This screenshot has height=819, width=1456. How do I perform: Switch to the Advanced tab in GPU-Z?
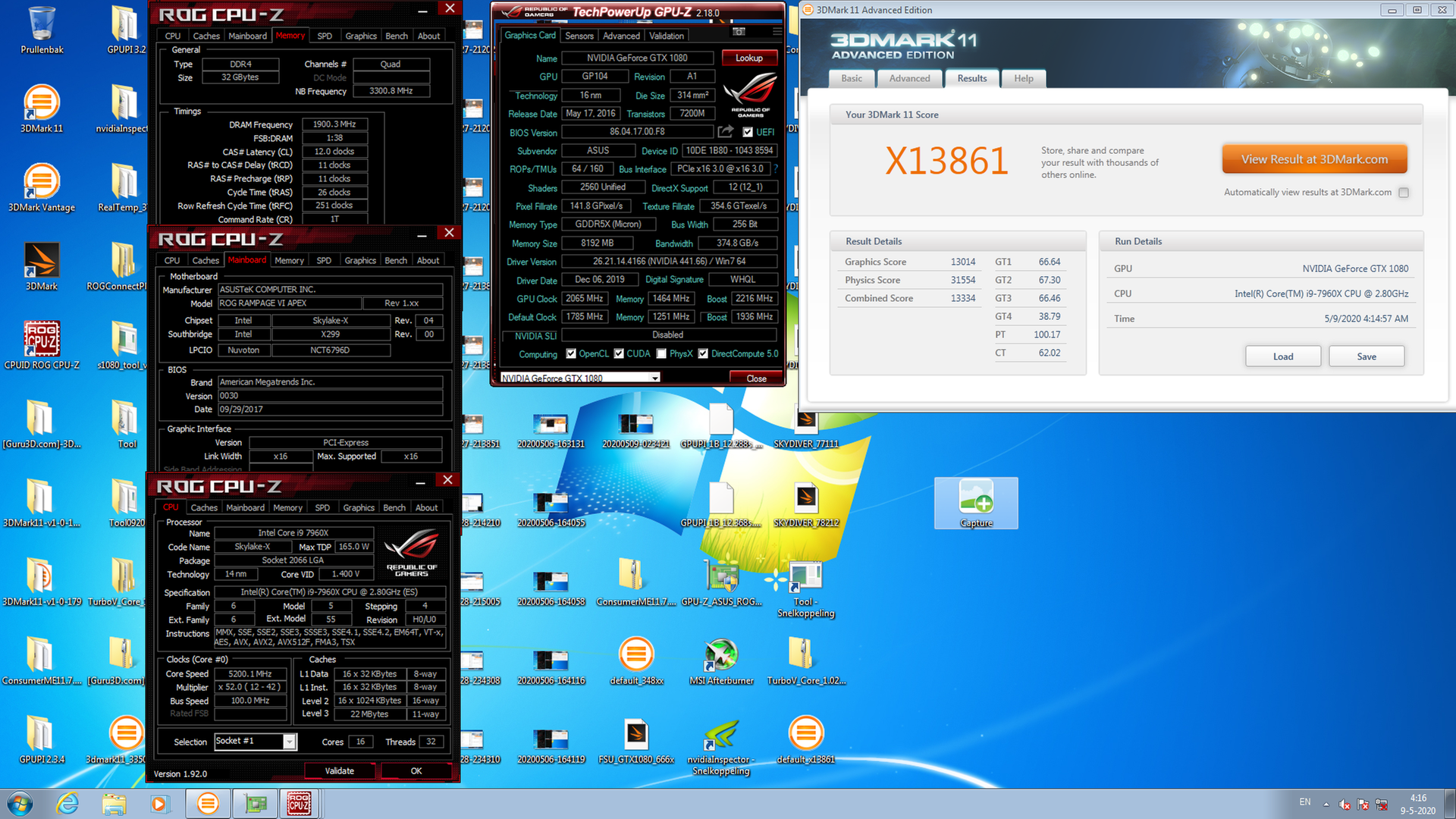(x=621, y=36)
